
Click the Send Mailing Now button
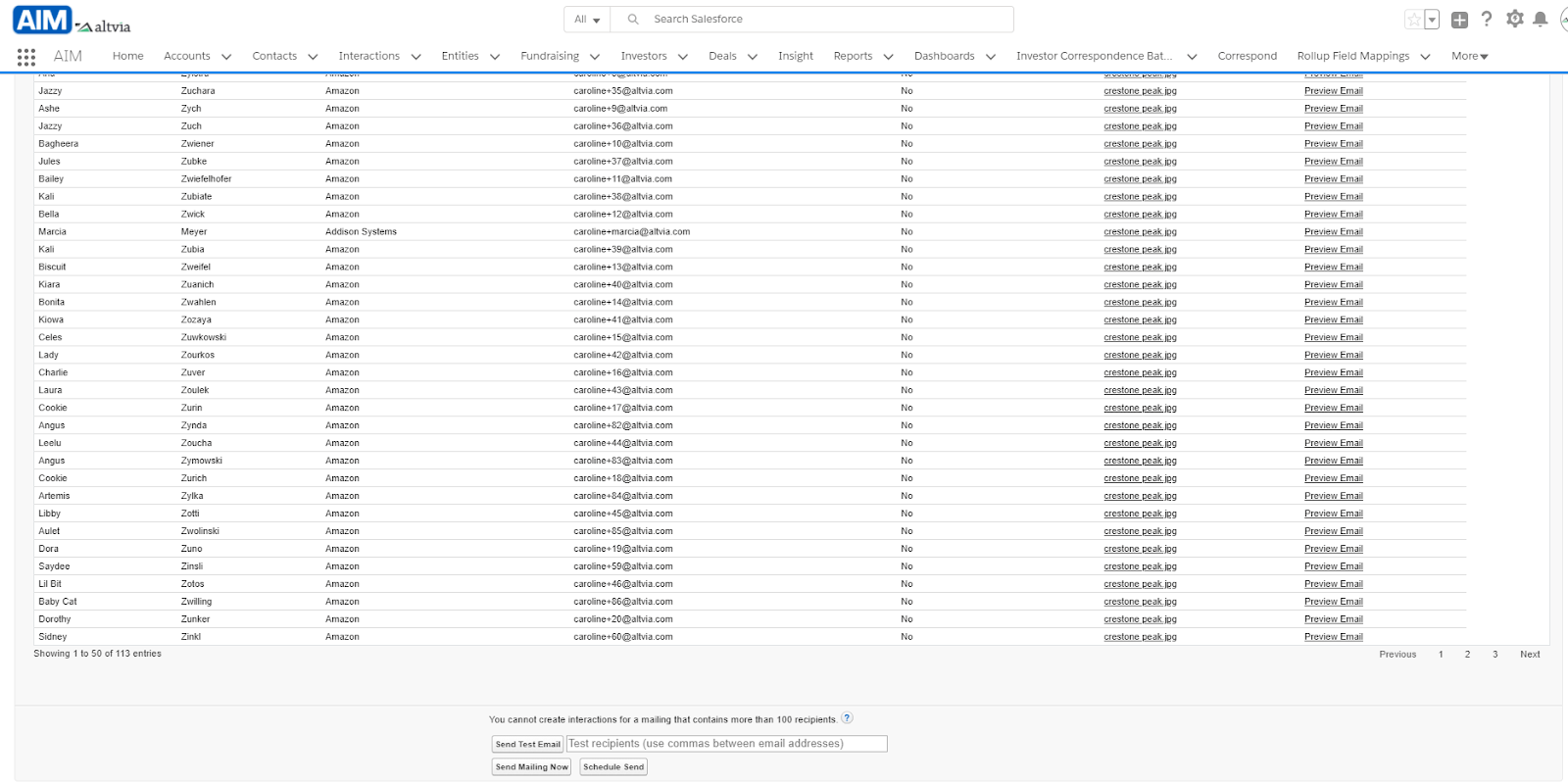532,767
